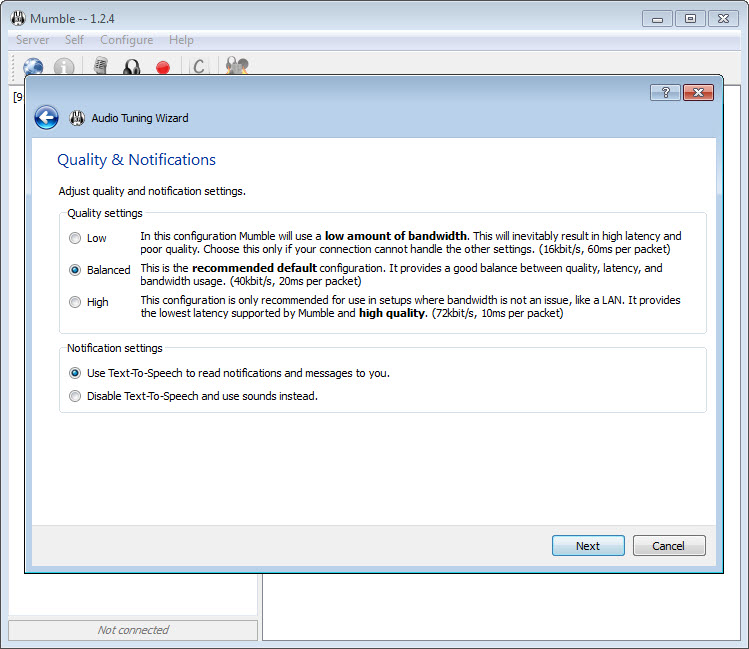749x649 pixels.
Task: Minimize the Mumble main window
Action: 657,19
